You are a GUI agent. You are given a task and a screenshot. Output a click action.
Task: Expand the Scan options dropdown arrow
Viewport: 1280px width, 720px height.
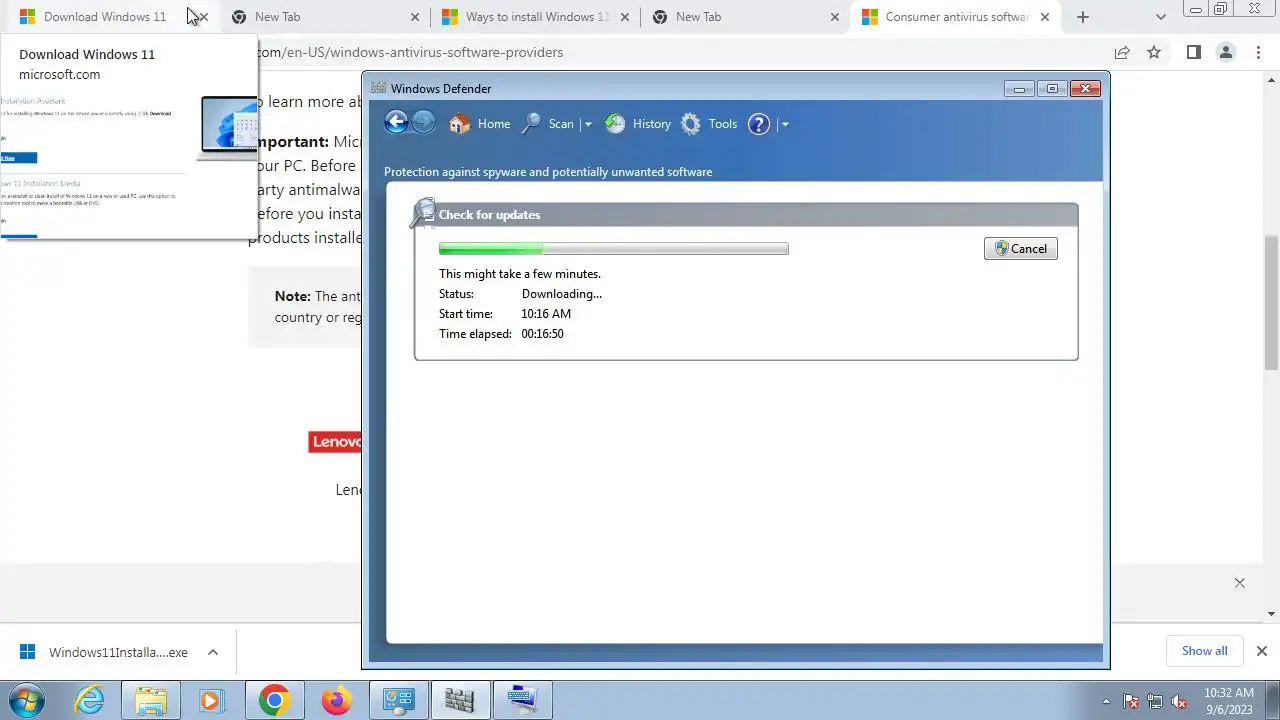tap(588, 125)
